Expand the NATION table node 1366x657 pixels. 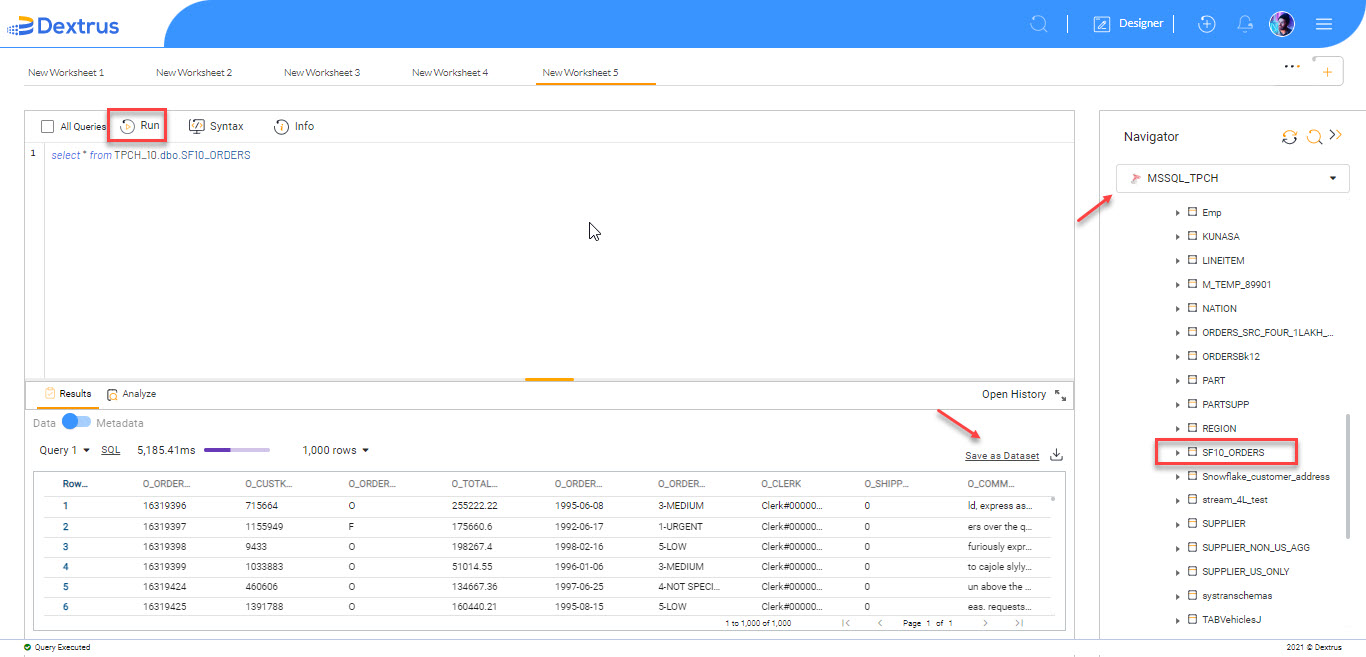1178,309
